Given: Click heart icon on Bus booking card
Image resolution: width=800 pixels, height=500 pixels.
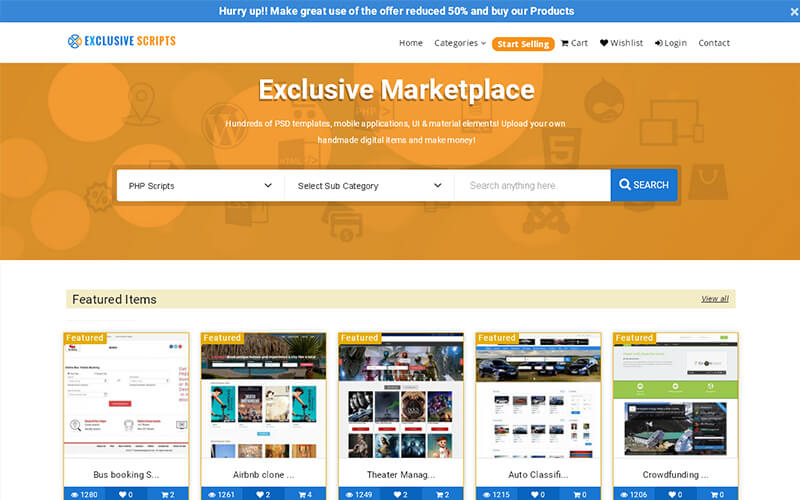Looking at the screenshot, I should [x=122, y=494].
